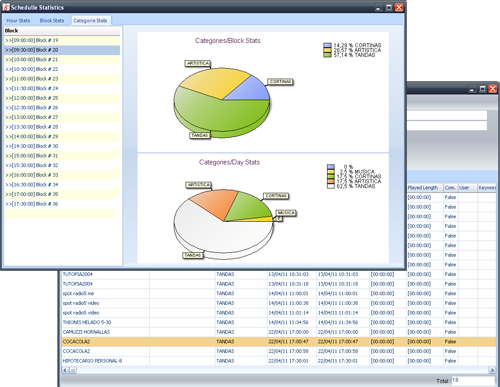Click the horizontal scrollbar right arrow
The image size is (500, 387).
[x=492, y=370]
